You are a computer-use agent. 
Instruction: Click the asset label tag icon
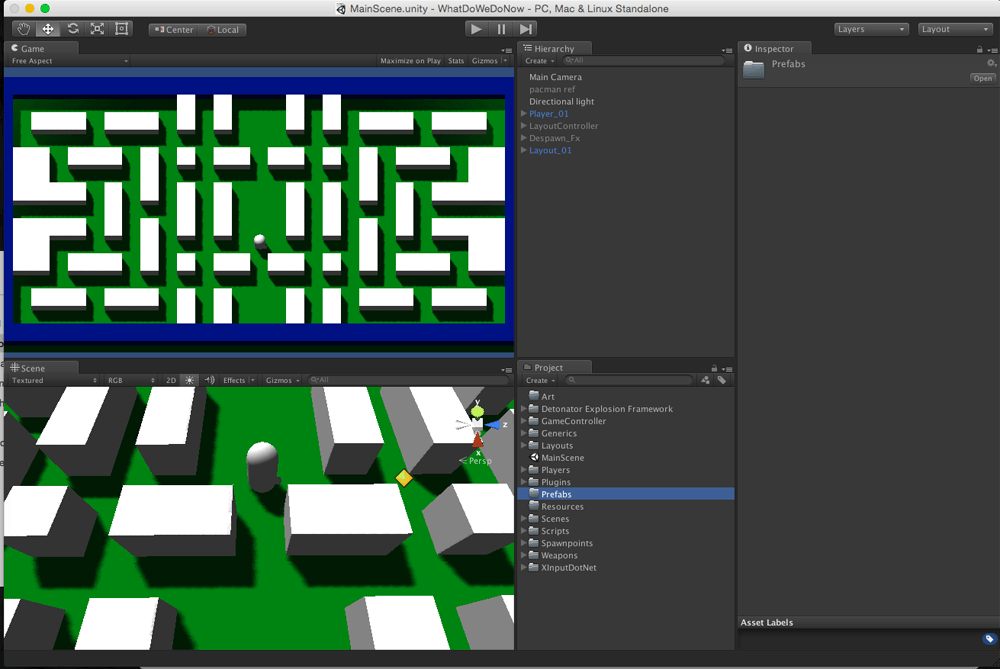(989, 638)
